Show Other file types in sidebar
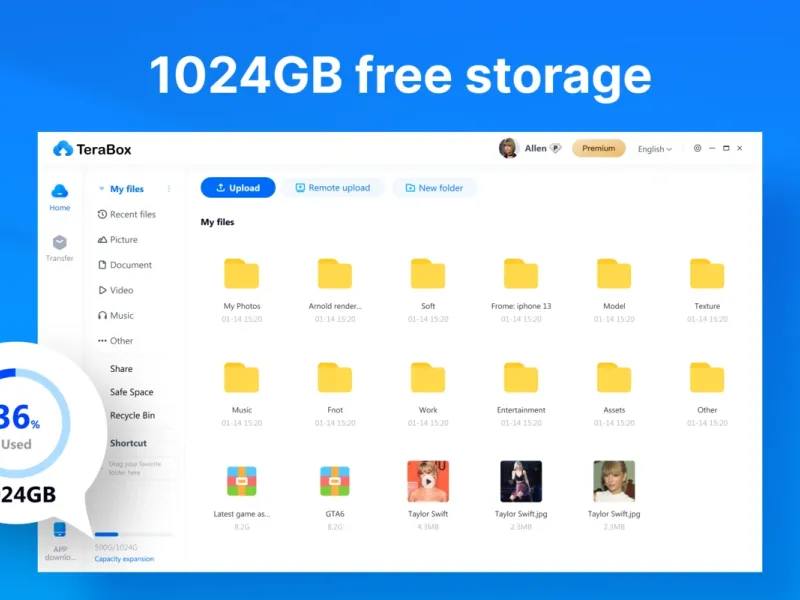Screen dimensions: 800x600 coord(115,340)
